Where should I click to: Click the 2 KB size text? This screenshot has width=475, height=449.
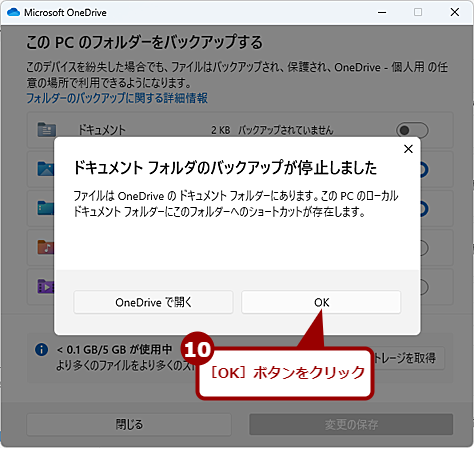click(x=221, y=130)
